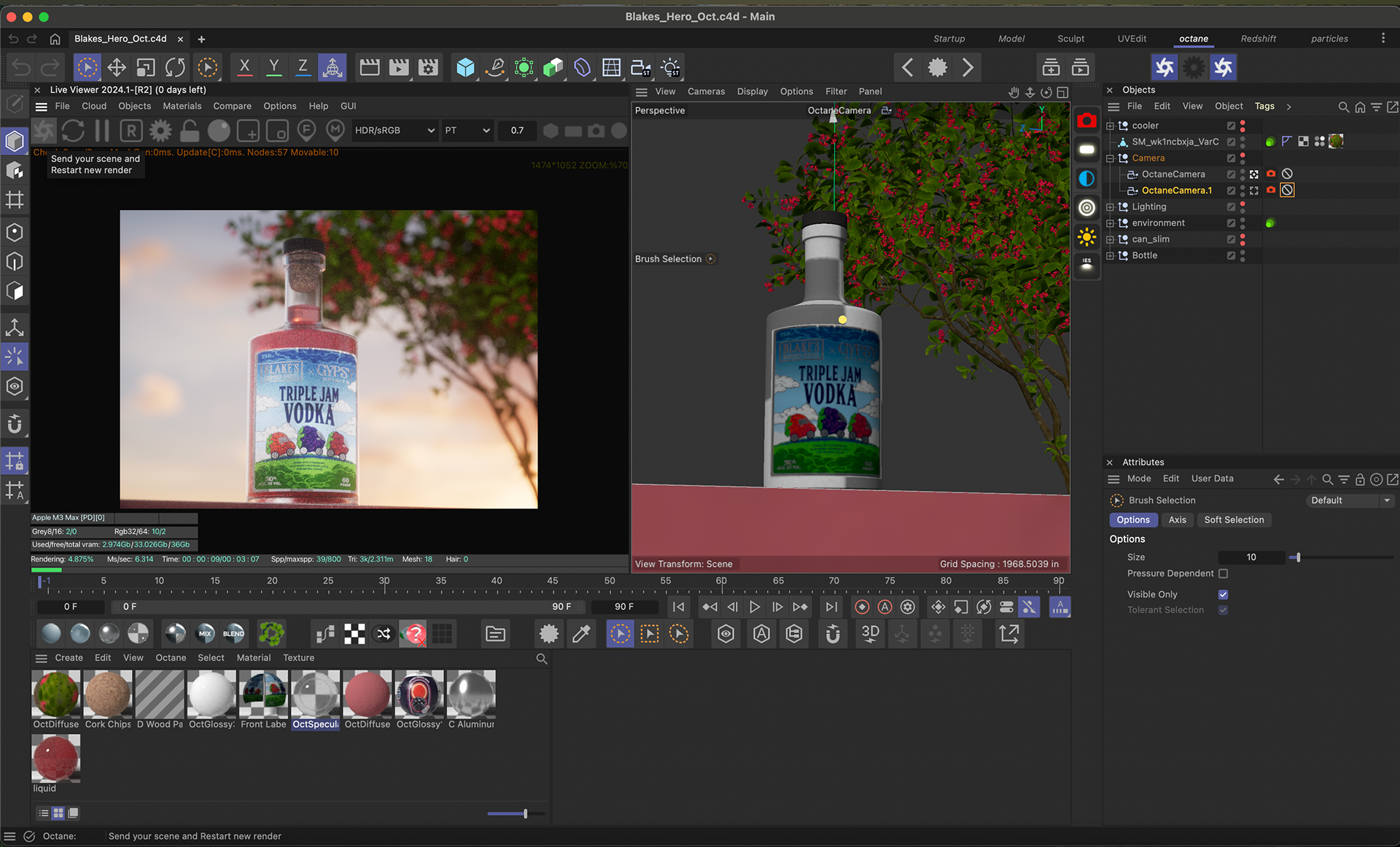Click the Octane camera icon in side strip

tap(1086, 120)
